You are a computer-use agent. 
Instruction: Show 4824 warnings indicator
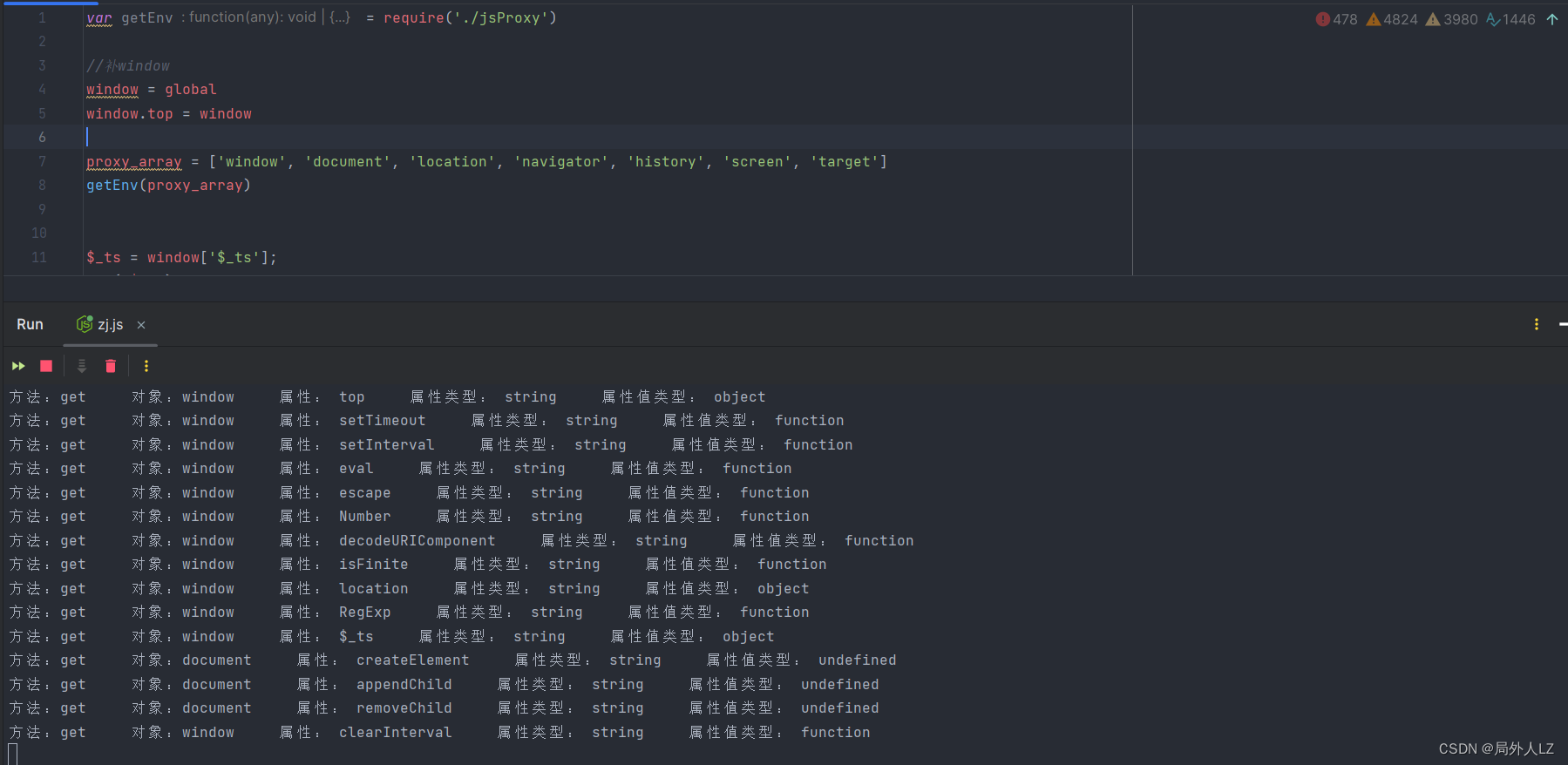1392,19
